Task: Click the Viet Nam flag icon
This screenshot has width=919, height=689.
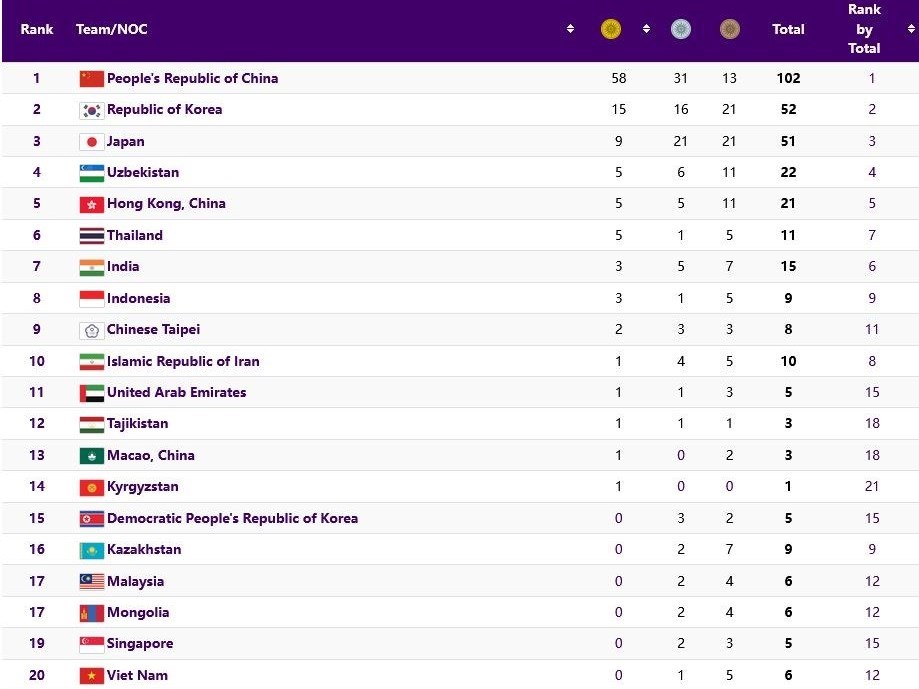Action: tap(91, 676)
